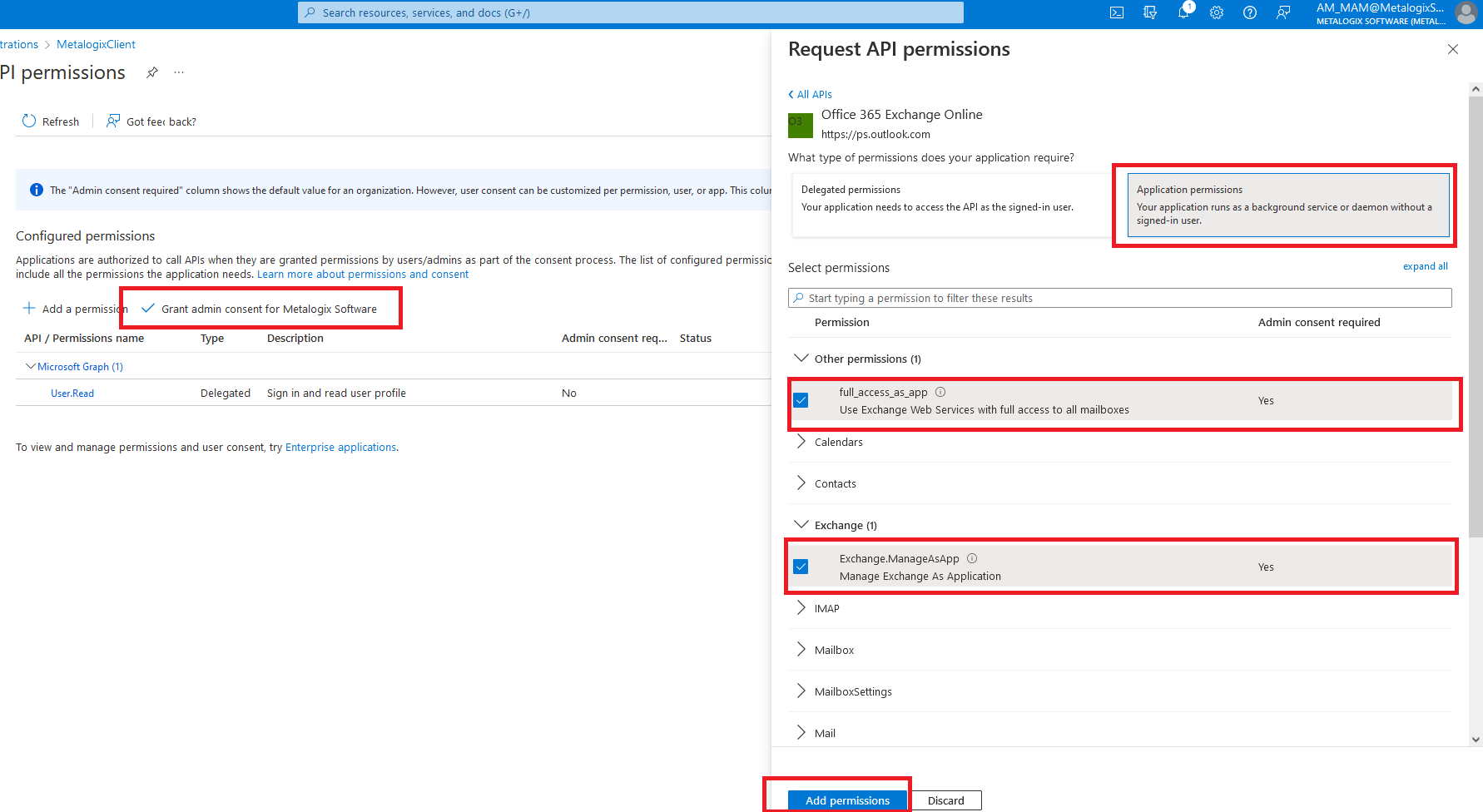
Task: Click the Got feedback icon
Action: [x=113, y=121]
